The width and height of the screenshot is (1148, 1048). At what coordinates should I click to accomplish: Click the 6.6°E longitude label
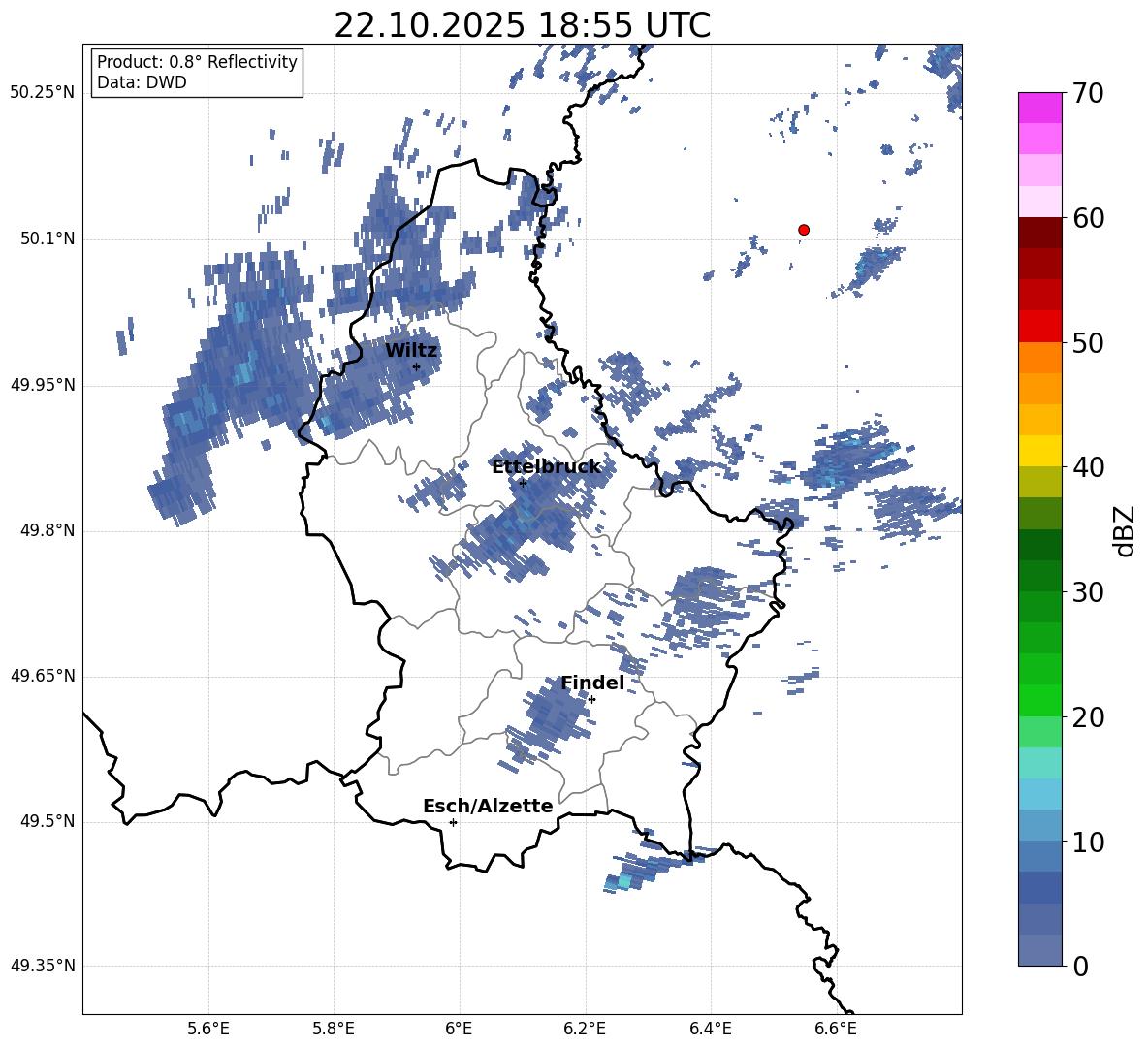coord(836,1029)
